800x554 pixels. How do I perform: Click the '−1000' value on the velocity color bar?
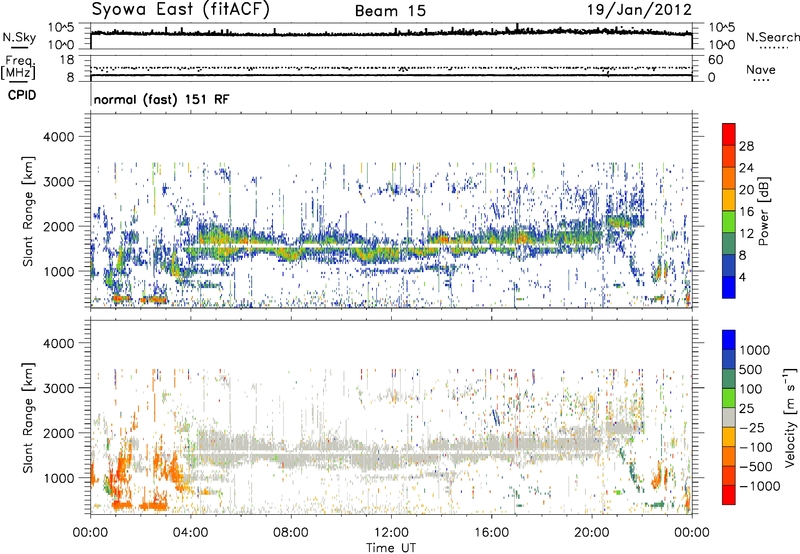[x=759, y=486]
